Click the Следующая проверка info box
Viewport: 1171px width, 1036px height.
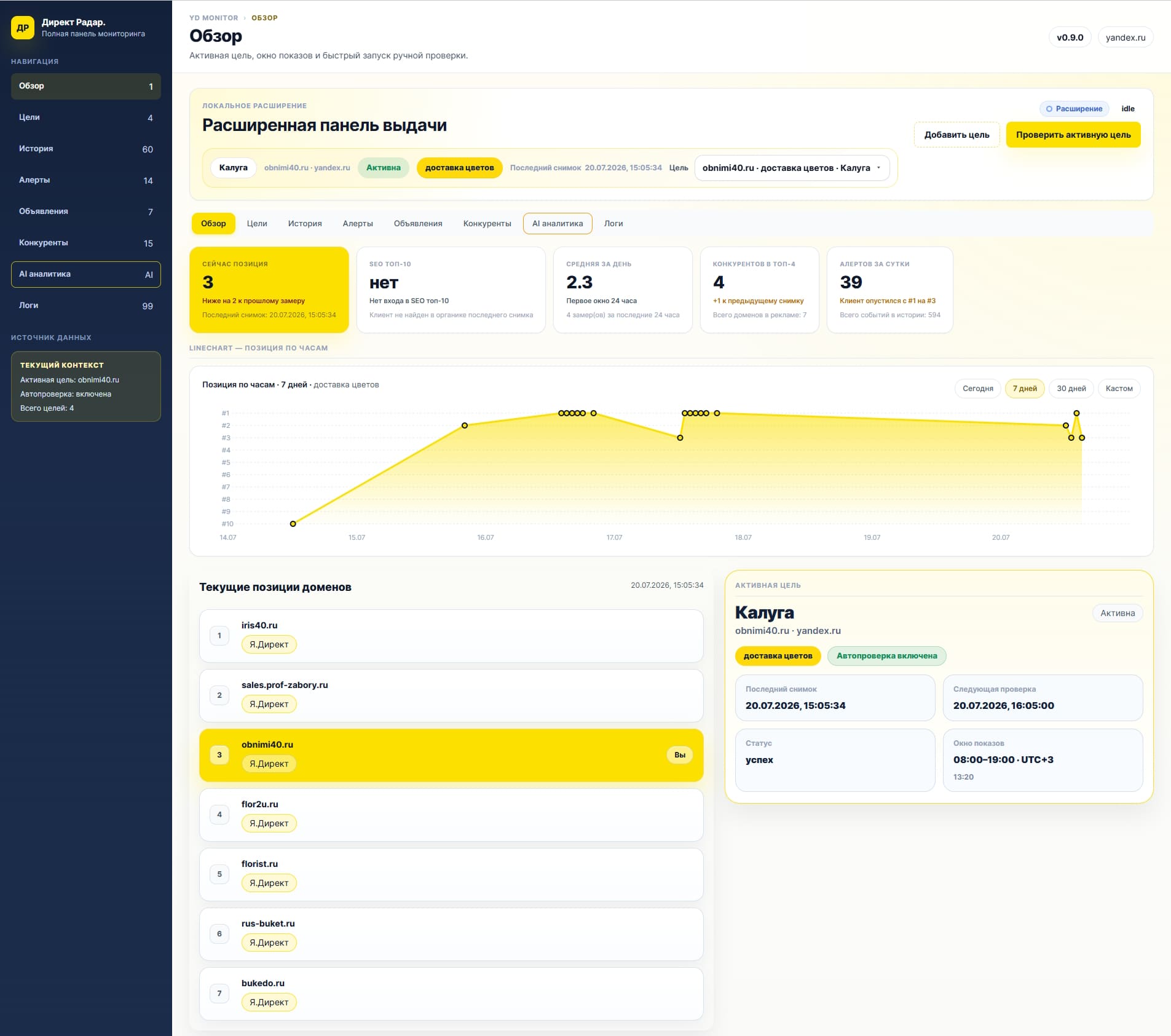1043,698
